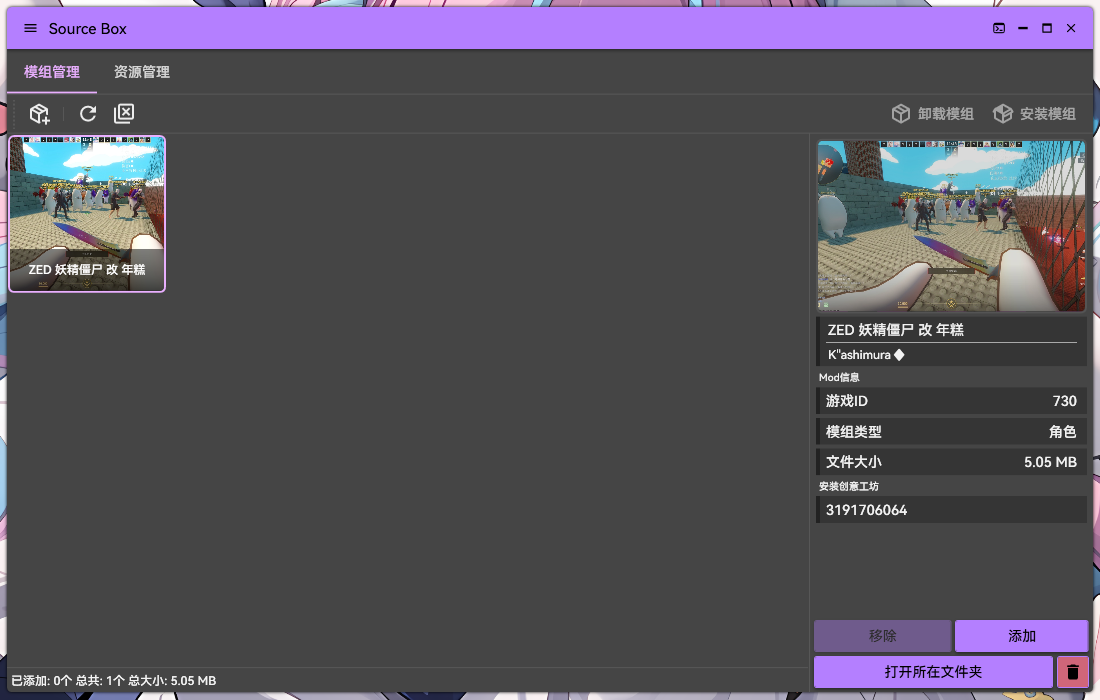1100x700 pixels.
Task: Click the author name K"ashimura
Action: 859,355
